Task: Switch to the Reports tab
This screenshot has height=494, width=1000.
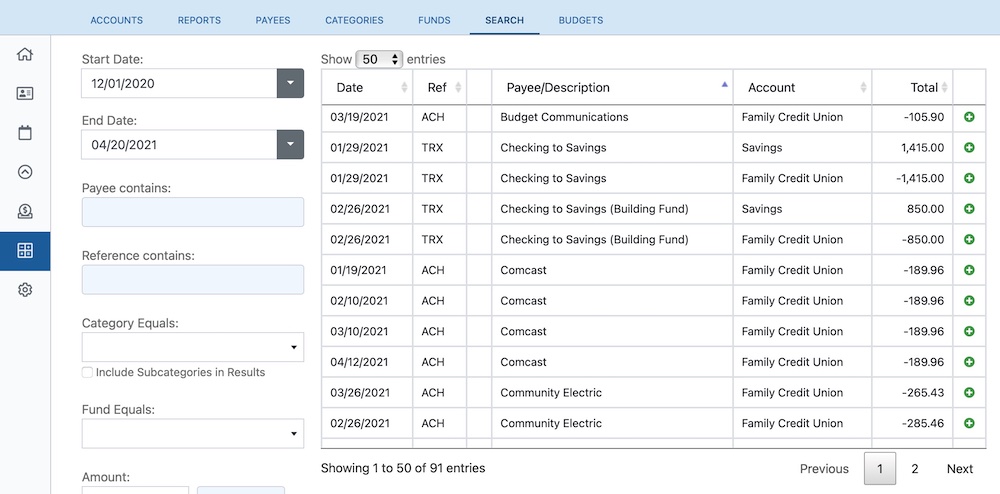Action: (x=199, y=20)
